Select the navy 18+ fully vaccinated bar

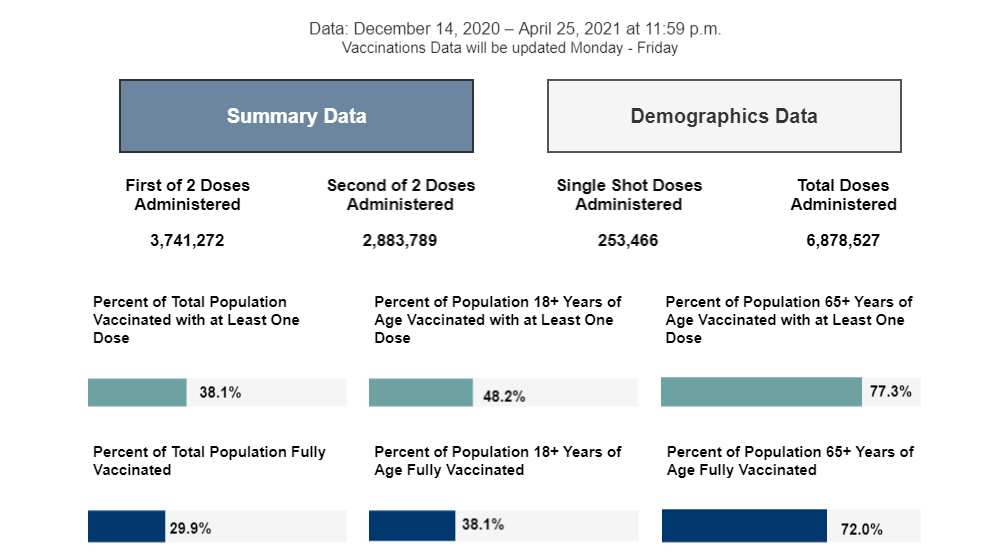411,525
